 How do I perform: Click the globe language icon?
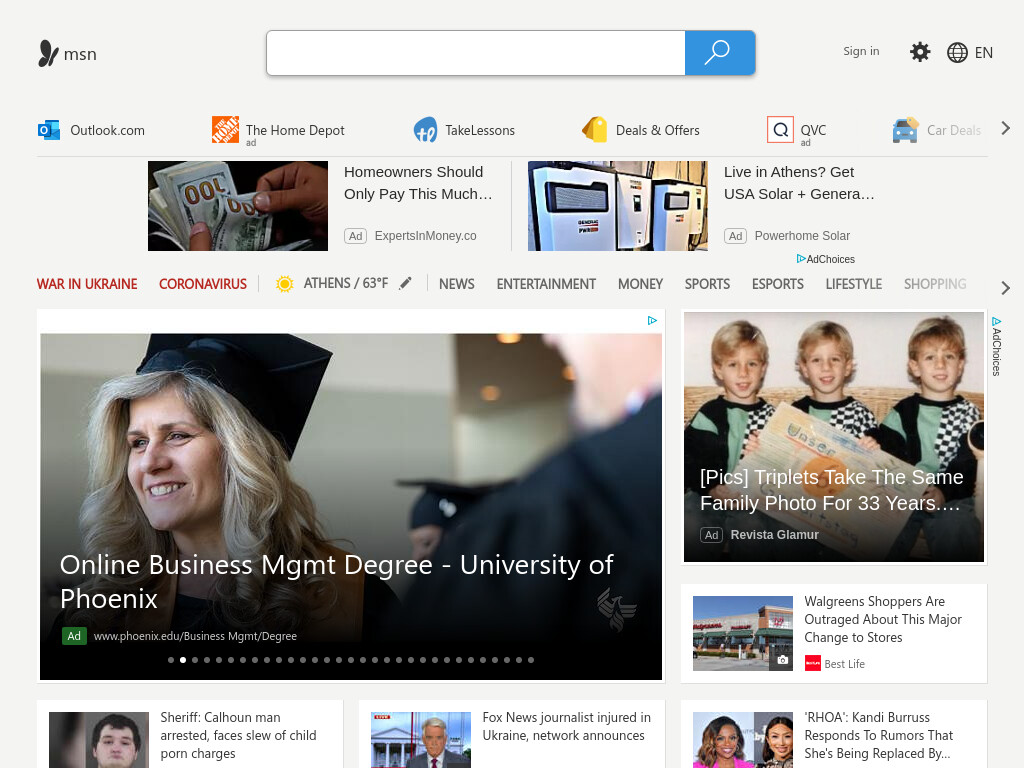click(x=957, y=52)
